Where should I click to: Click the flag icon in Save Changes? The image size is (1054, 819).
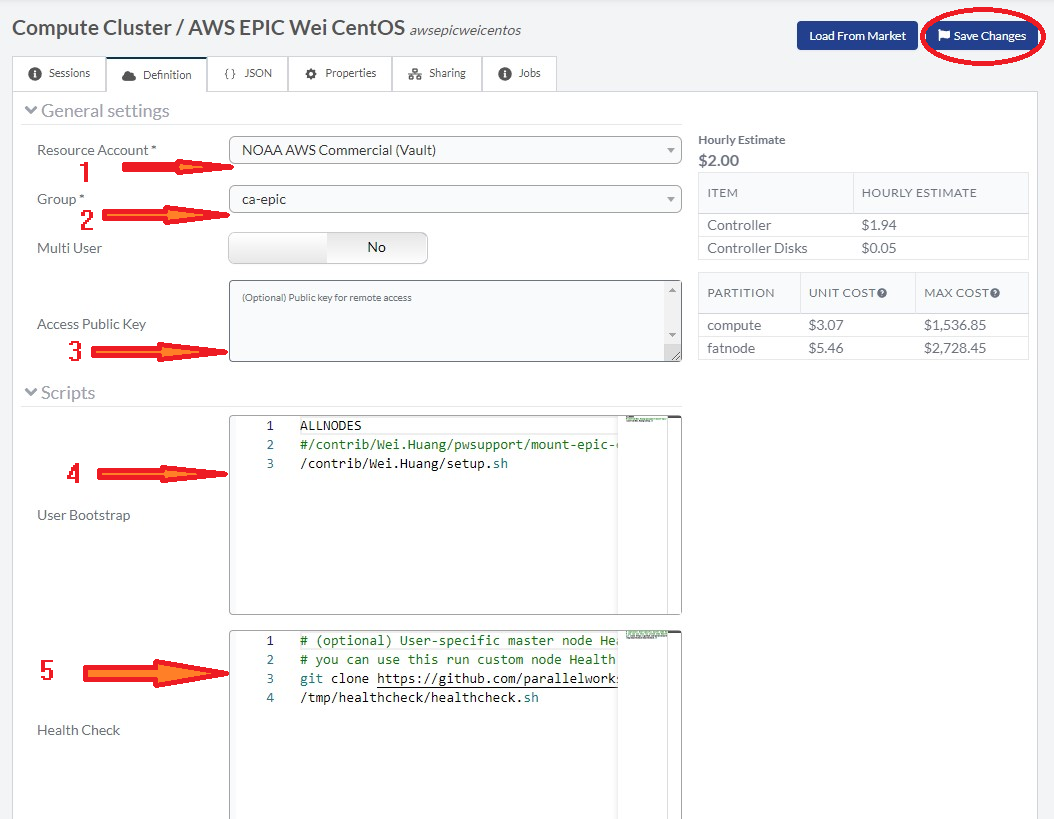(944, 35)
